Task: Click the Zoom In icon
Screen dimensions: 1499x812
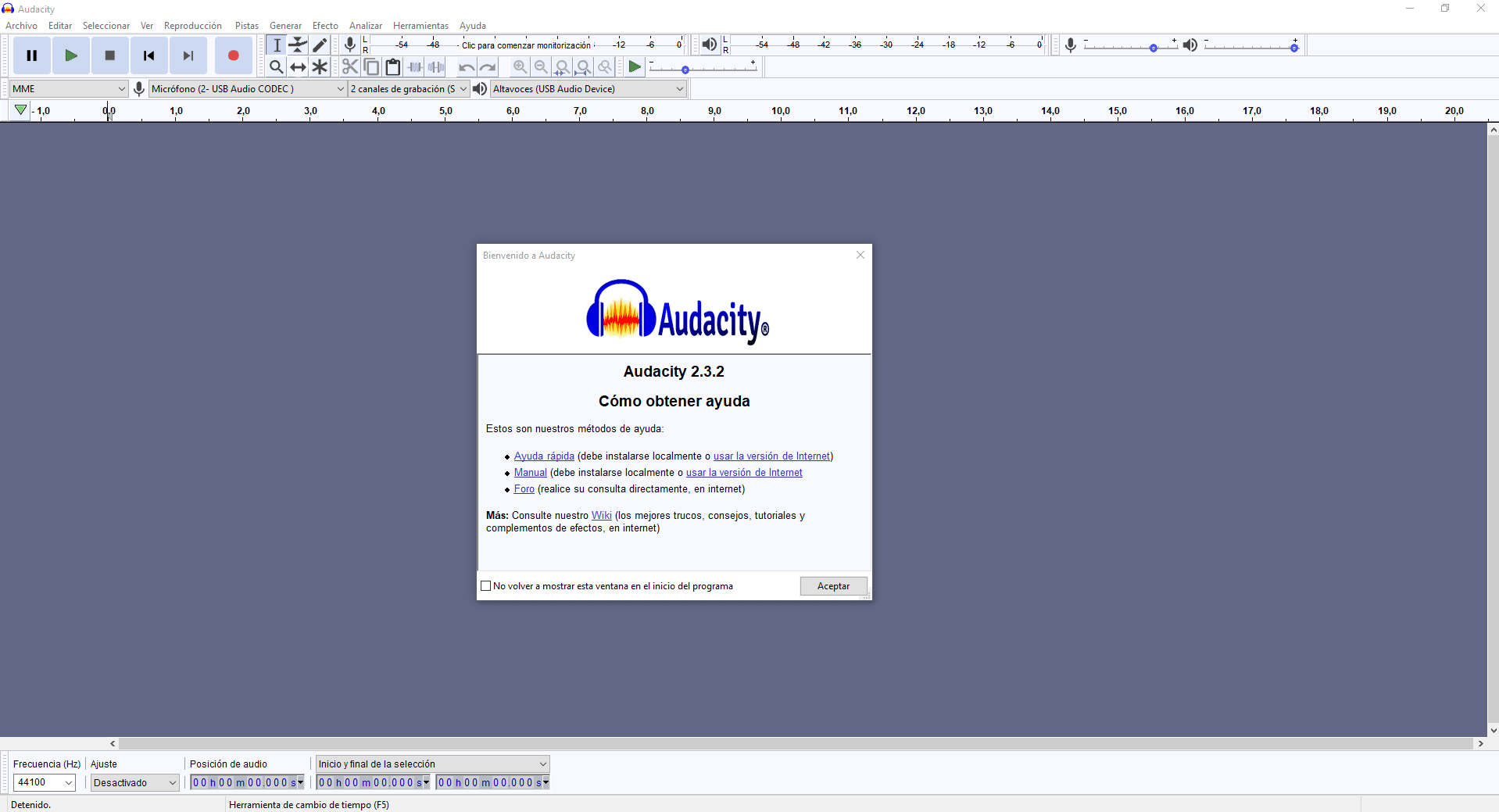Action: 520,67
